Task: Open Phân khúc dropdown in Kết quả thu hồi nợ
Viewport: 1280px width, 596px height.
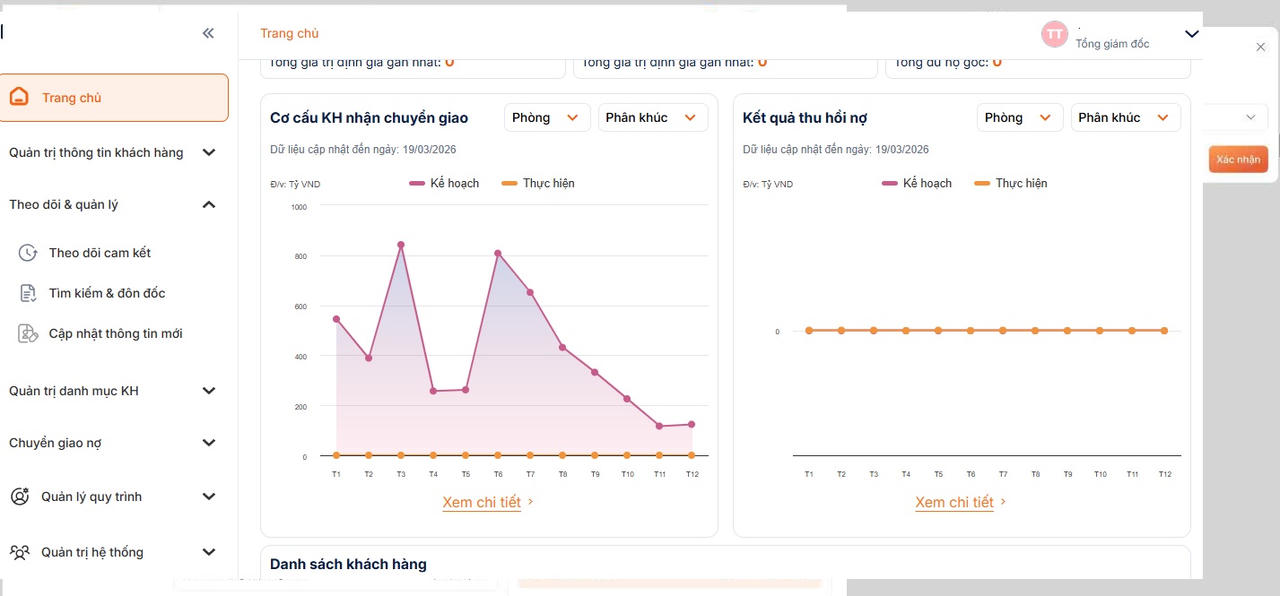Action: coord(1125,117)
